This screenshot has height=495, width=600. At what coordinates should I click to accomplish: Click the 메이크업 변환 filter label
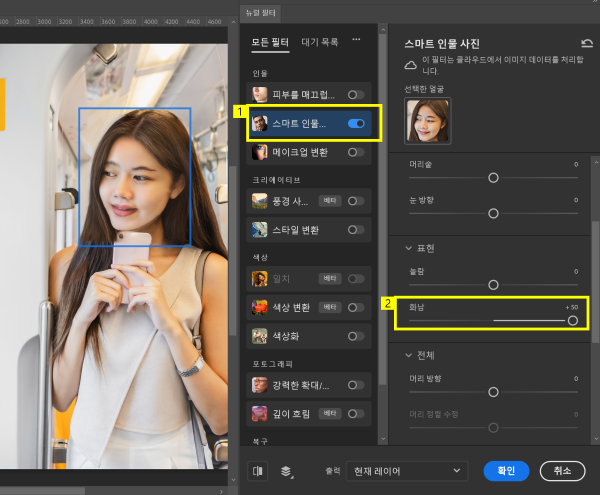pyautogui.click(x=300, y=152)
